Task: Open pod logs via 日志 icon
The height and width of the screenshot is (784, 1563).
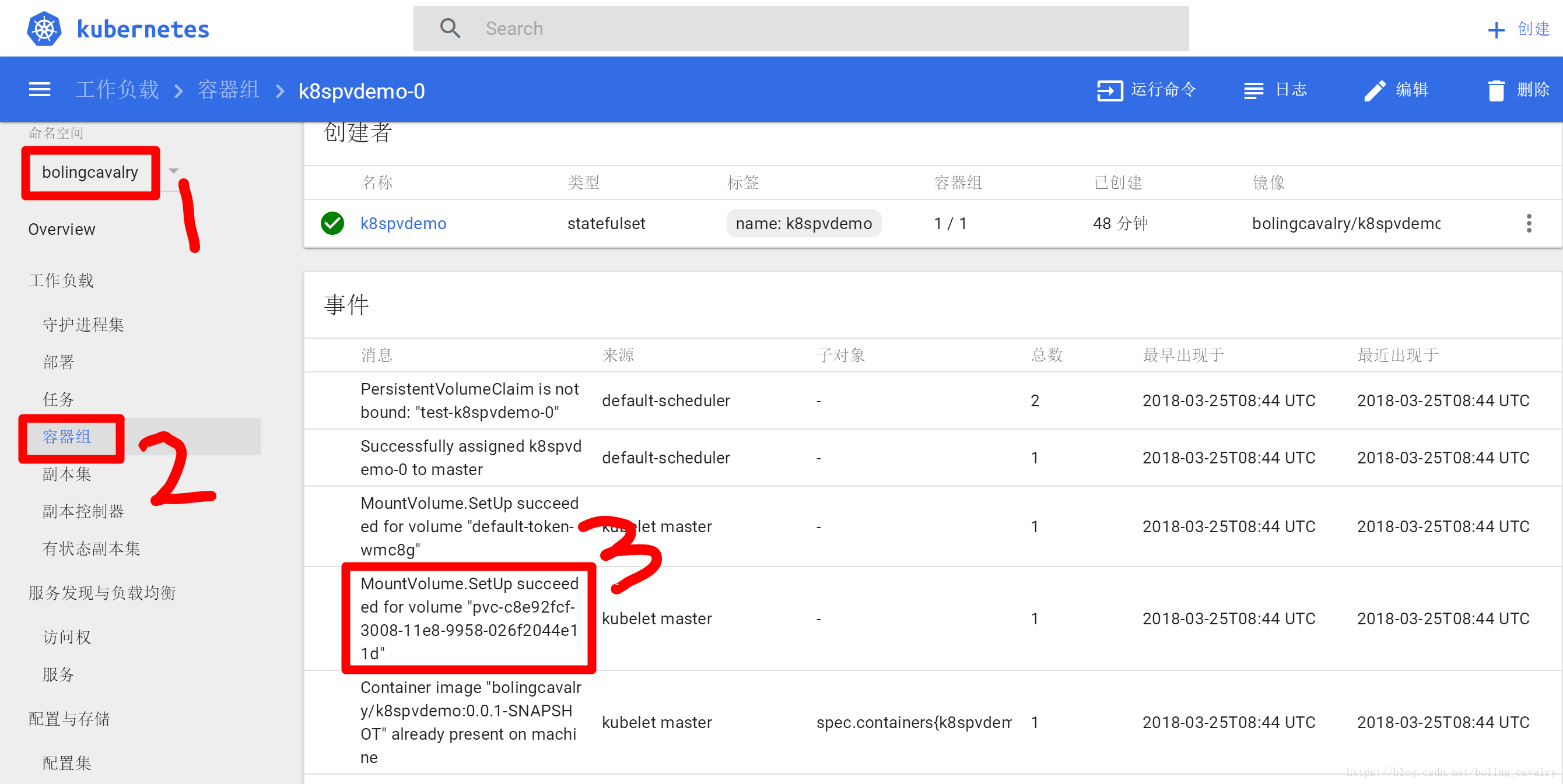Action: point(1253,90)
